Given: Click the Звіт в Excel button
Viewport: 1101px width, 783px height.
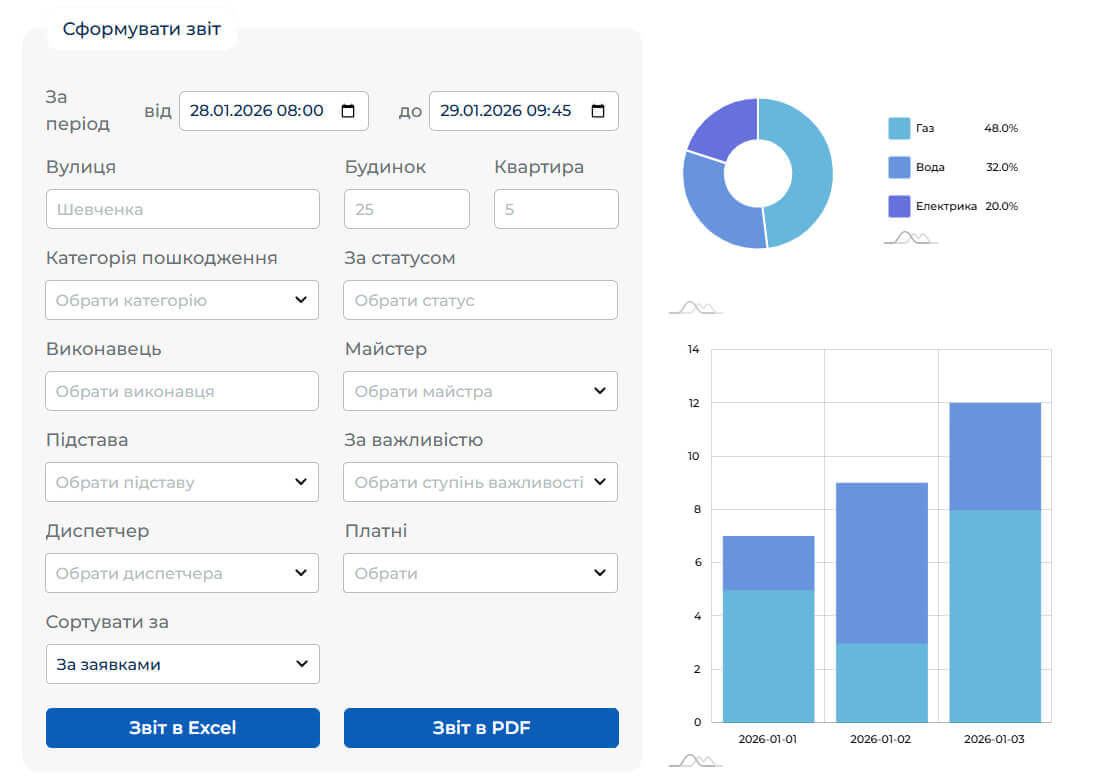Looking at the screenshot, I should click(x=182, y=728).
